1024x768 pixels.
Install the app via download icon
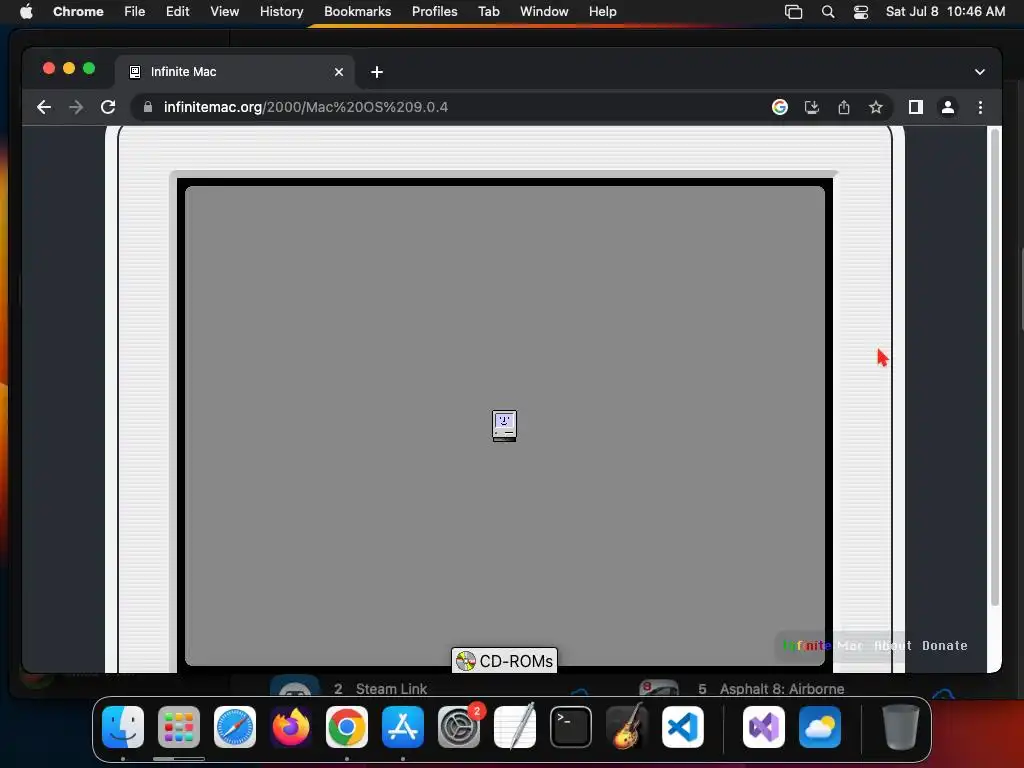coord(812,107)
